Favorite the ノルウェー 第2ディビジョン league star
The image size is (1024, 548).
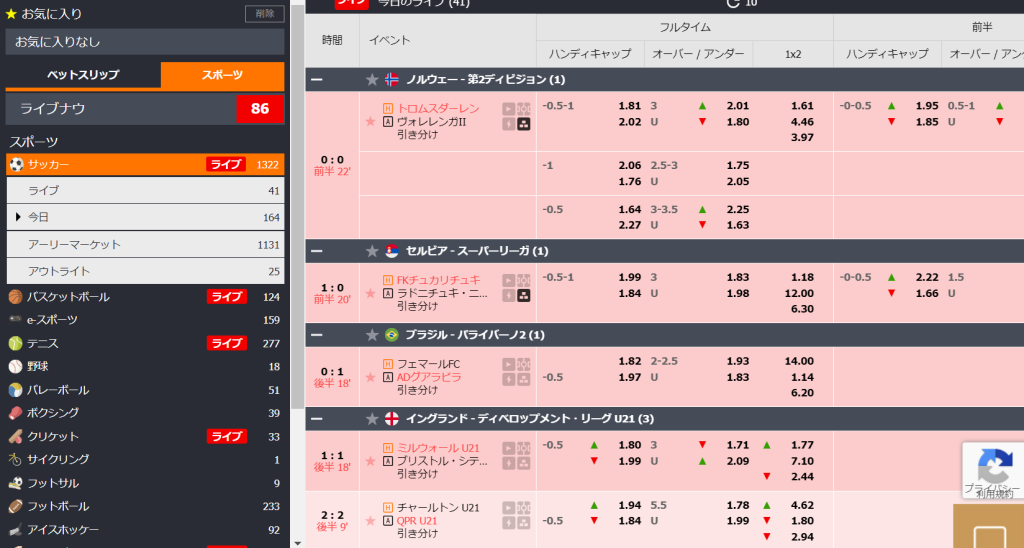pos(372,80)
